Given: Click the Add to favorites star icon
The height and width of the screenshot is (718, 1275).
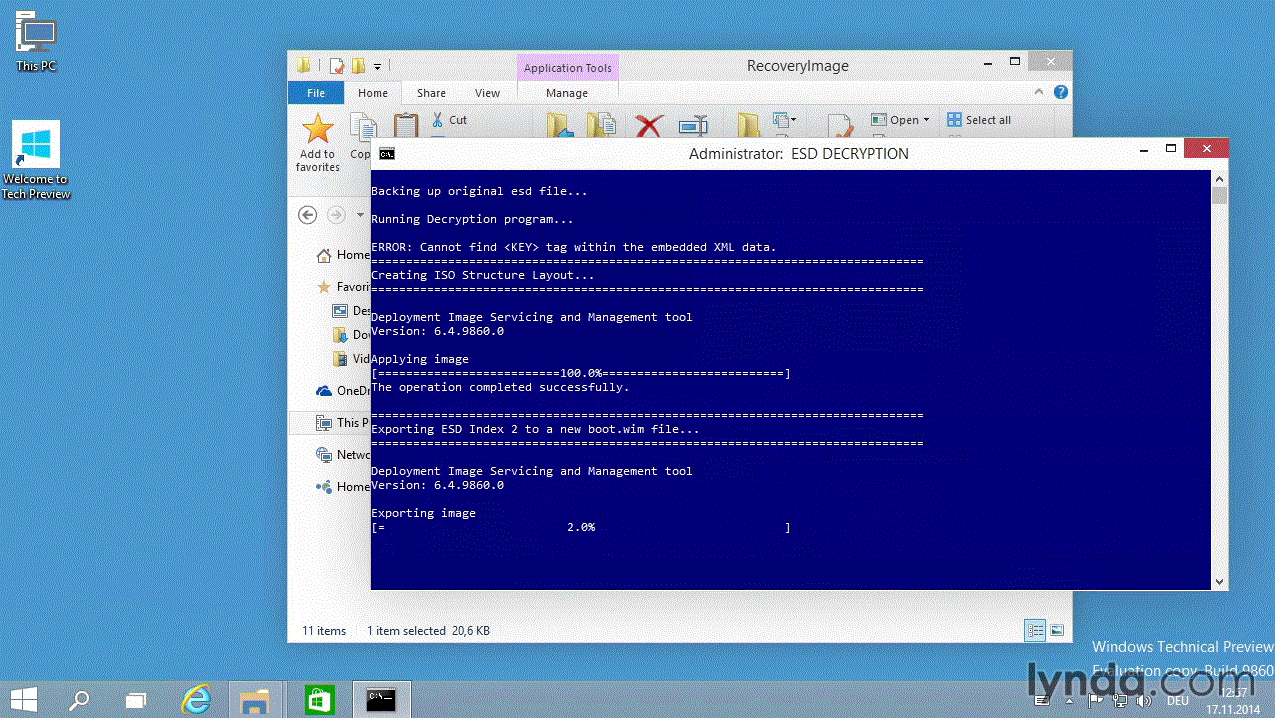Looking at the screenshot, I should pyautogui.click(x=317, y=129).
